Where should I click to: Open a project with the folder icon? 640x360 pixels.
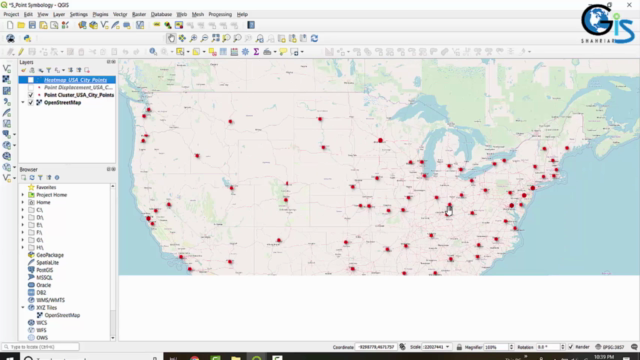tap(21, 25)
